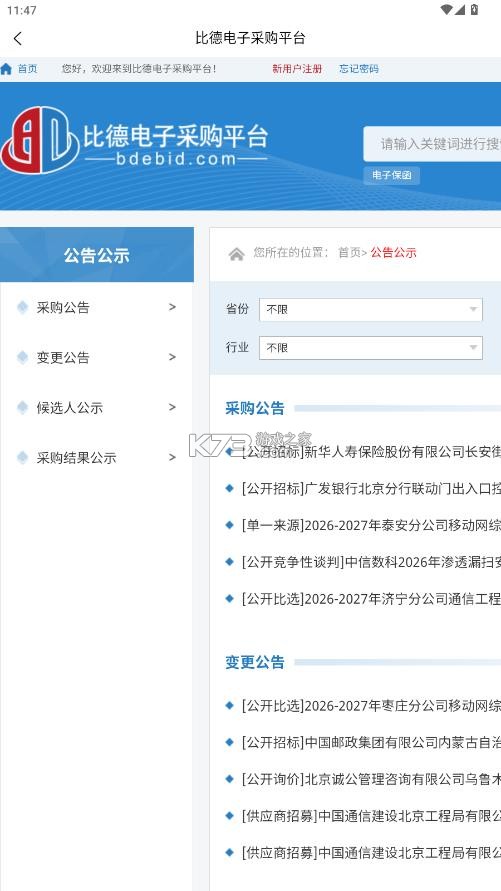This screenshot has width=501, height=891.
Task: Go to 首页 in breadcrumb
Action: pyautogui.click(x=349, y=253)
